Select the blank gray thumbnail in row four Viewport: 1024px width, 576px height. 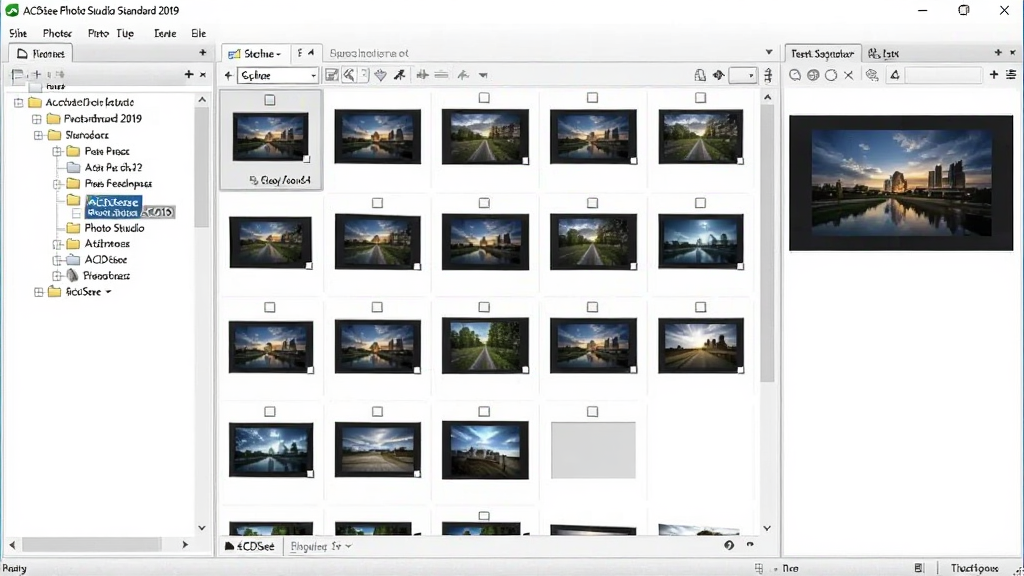[x=593, y=450]
